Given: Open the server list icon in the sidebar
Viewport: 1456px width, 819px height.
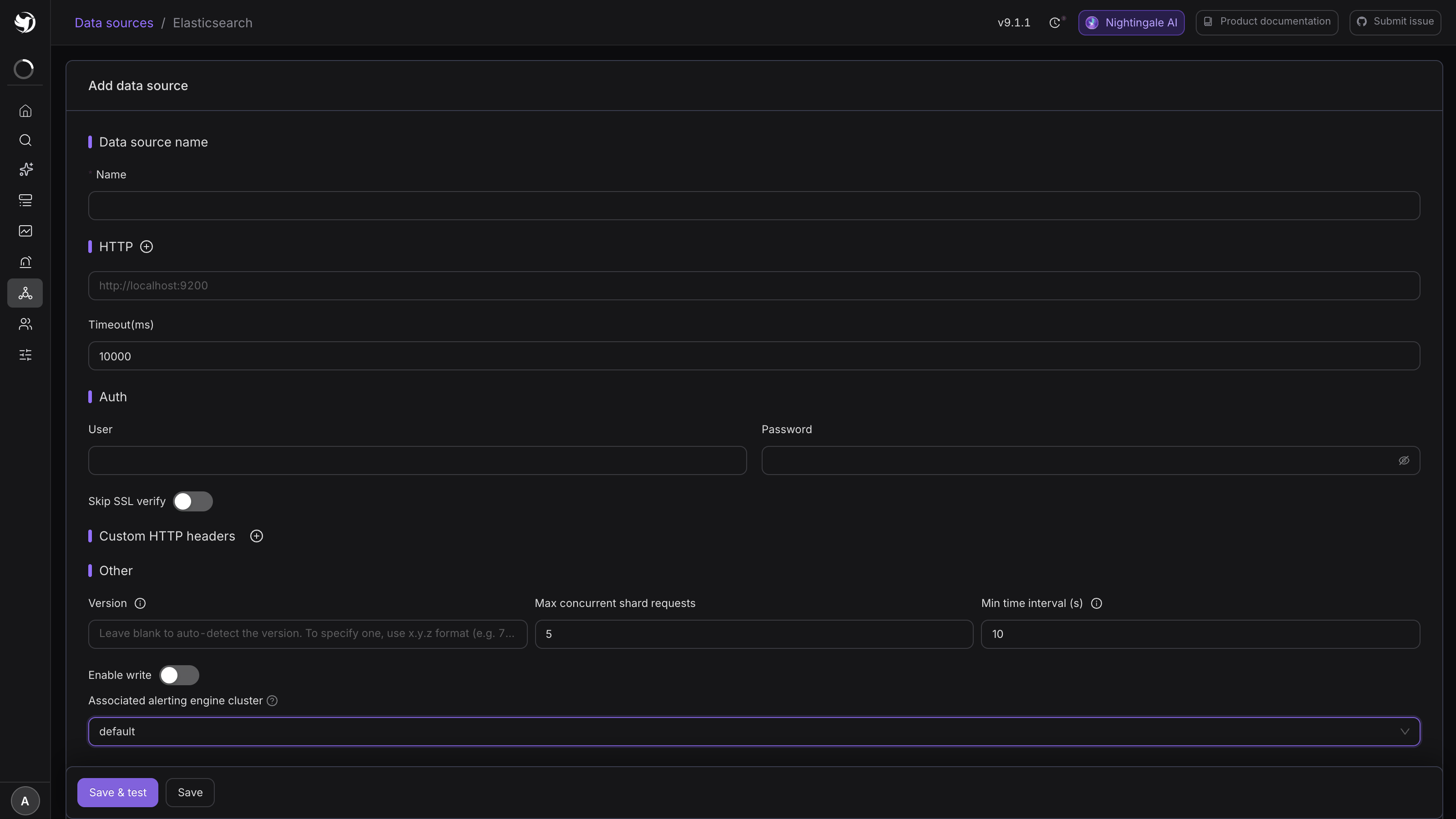Looking at the screenshot, I should coord(25,200).
